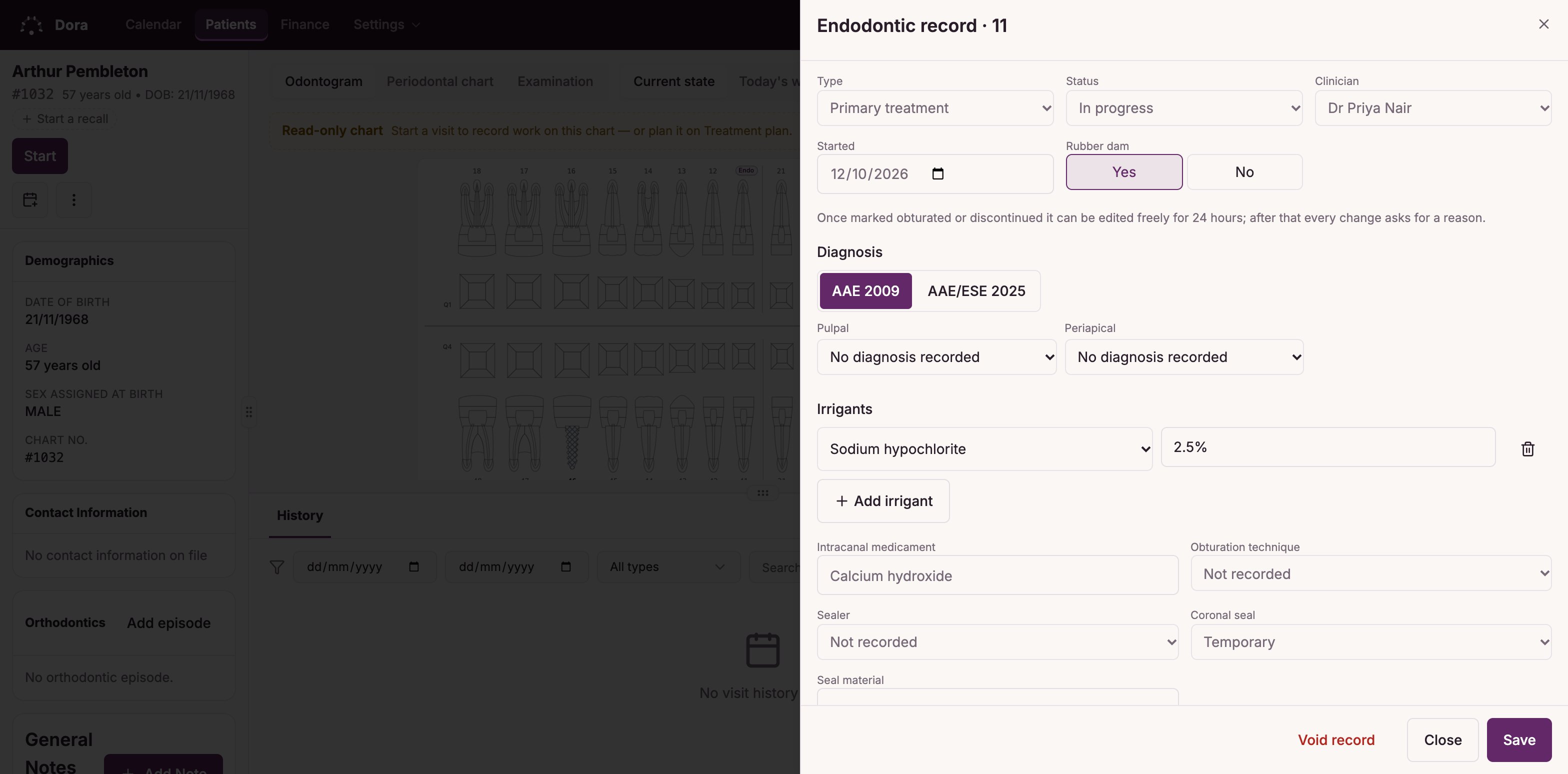Switch to the Periodontal chart tab
This screenshot has width=1568, height=774.
(439, 81)
